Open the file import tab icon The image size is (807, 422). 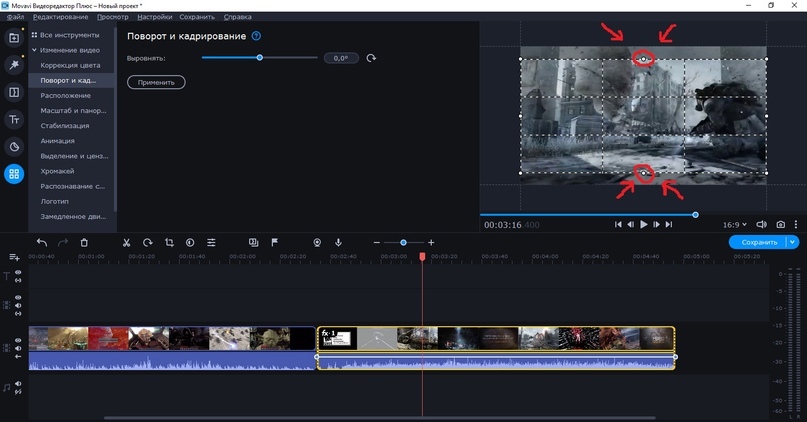[14, 38]
